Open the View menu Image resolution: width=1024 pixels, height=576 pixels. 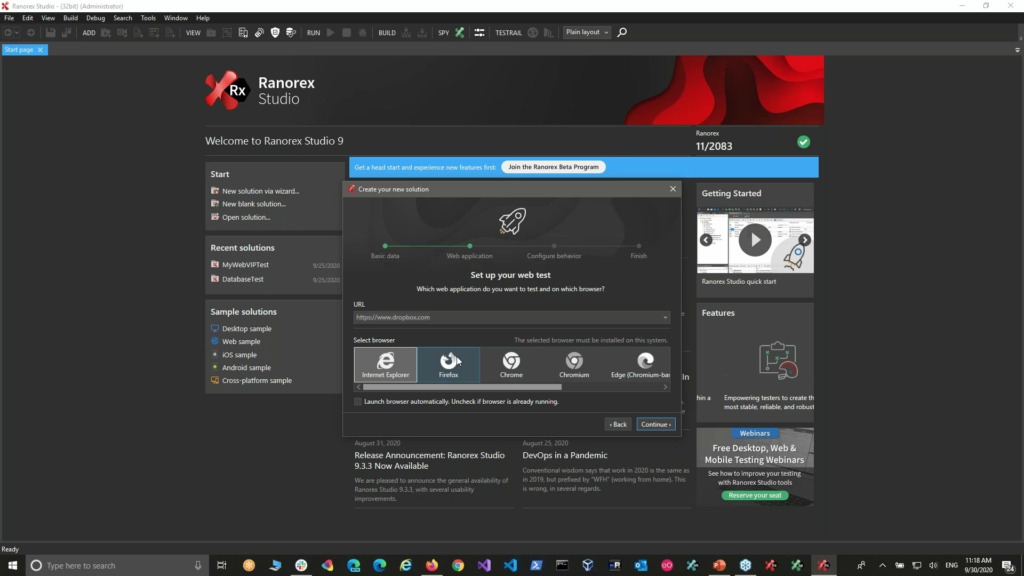pyautogui.click(x=48, y=18)
